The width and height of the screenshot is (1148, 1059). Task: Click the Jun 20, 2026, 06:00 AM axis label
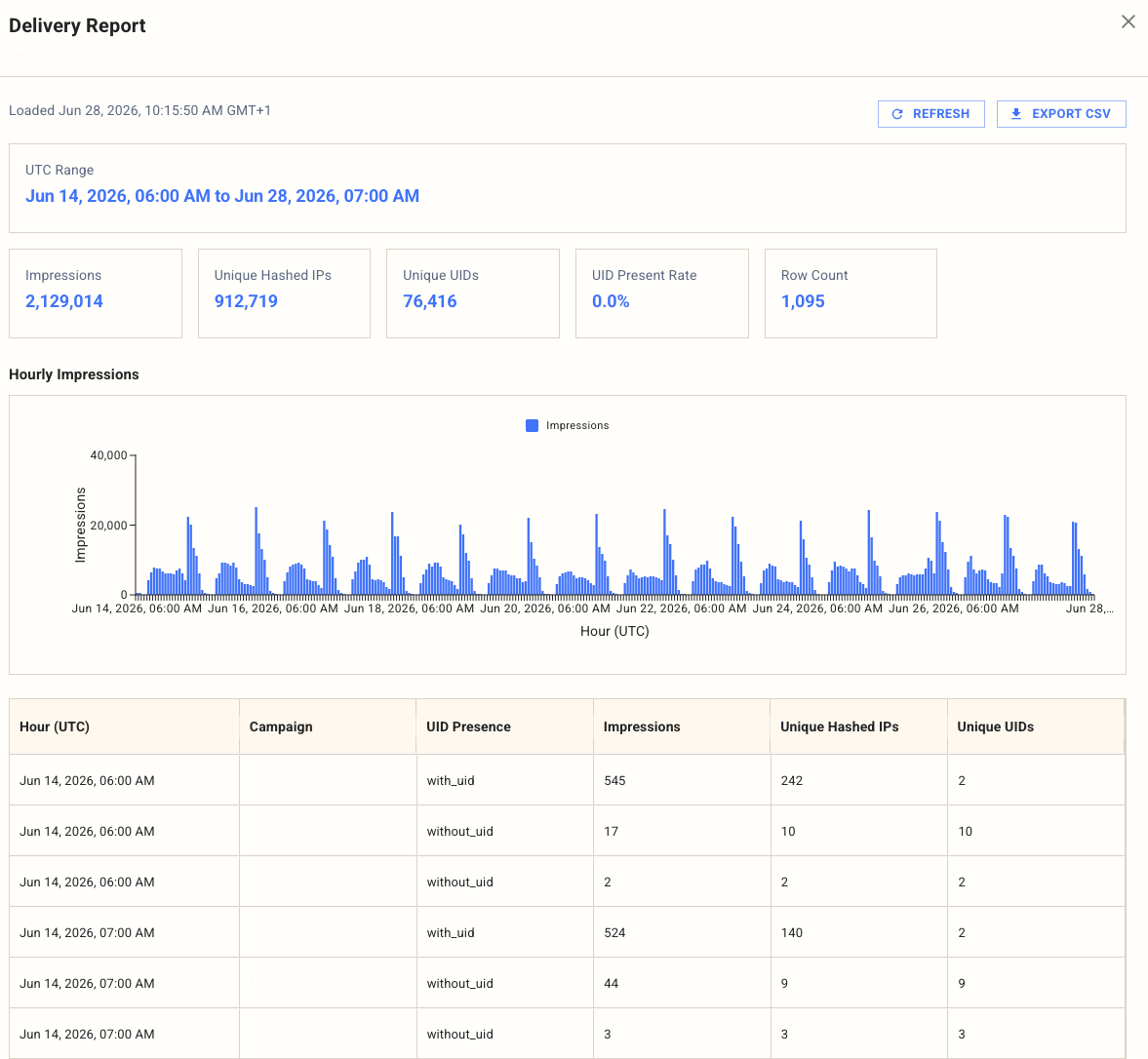(545, 608)
